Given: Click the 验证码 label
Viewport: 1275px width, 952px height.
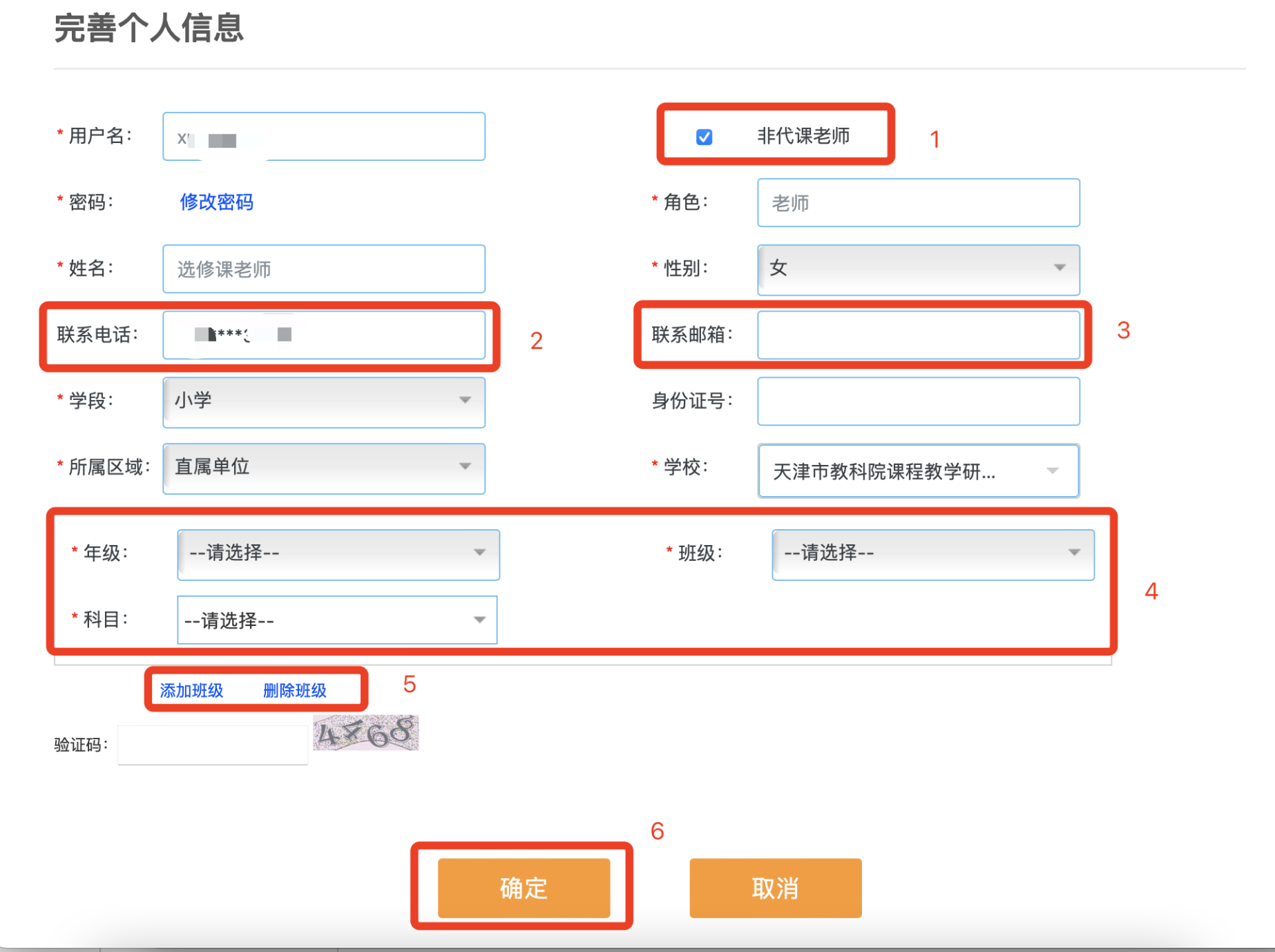Looking at the screenshot, I should (x=81, y=745).
